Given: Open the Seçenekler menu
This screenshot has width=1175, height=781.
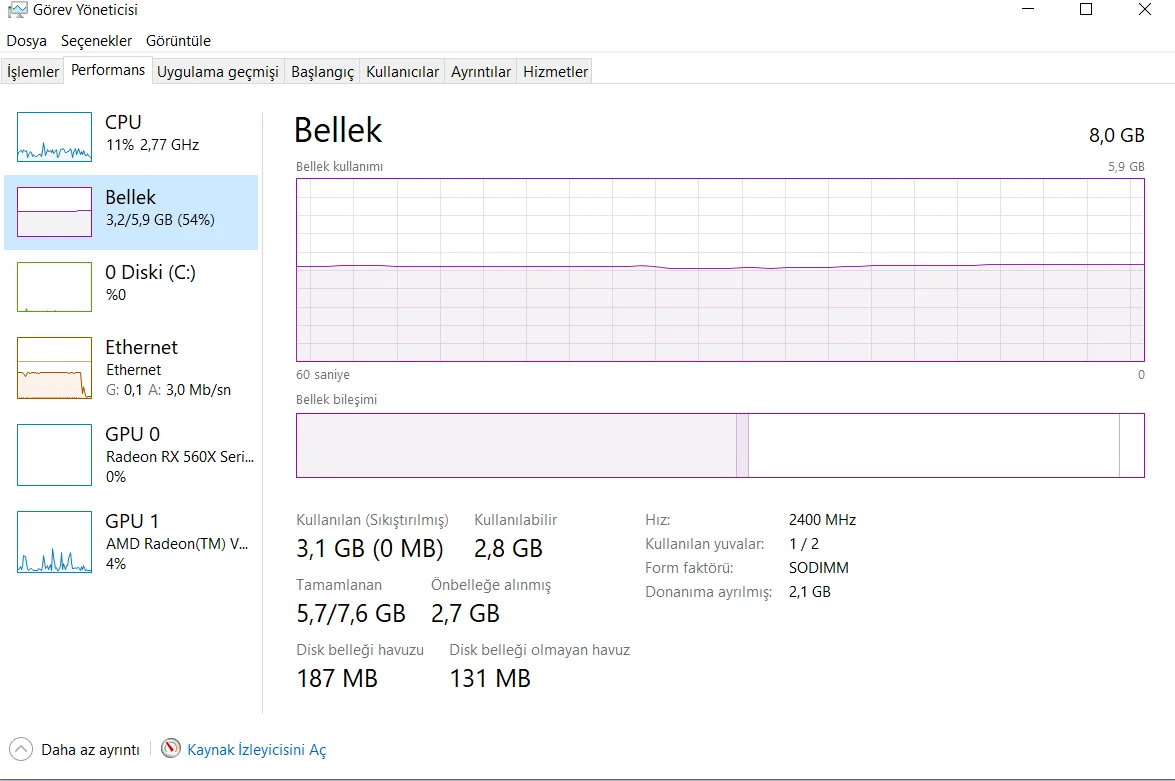Looking at the screenshot, I should pyautogui.click(x=96, y=41).
